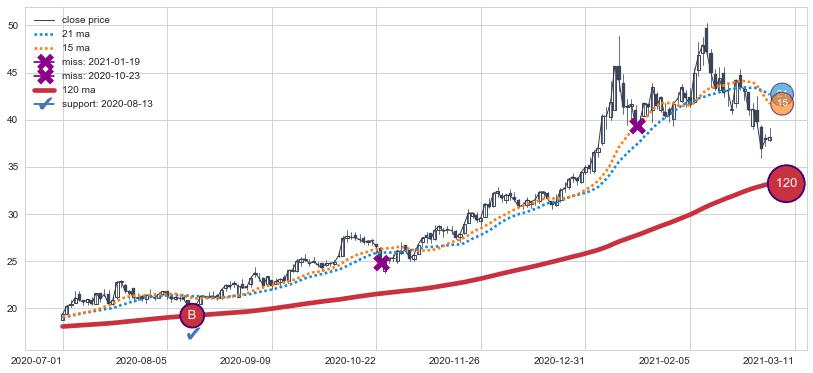Select the '21 ma' legend label
Screen dimensions: 813x373
[72, 34]
